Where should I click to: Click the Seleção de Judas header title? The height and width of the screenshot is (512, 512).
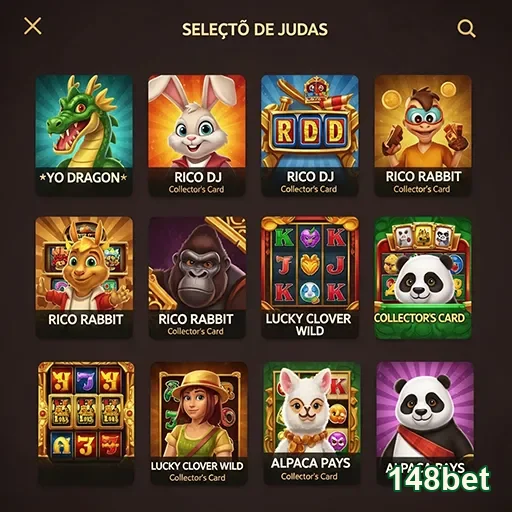tap(255, 29)
